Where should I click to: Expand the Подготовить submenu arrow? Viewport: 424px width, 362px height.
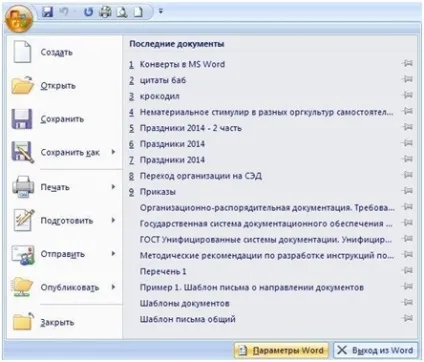tap(113, 220)
